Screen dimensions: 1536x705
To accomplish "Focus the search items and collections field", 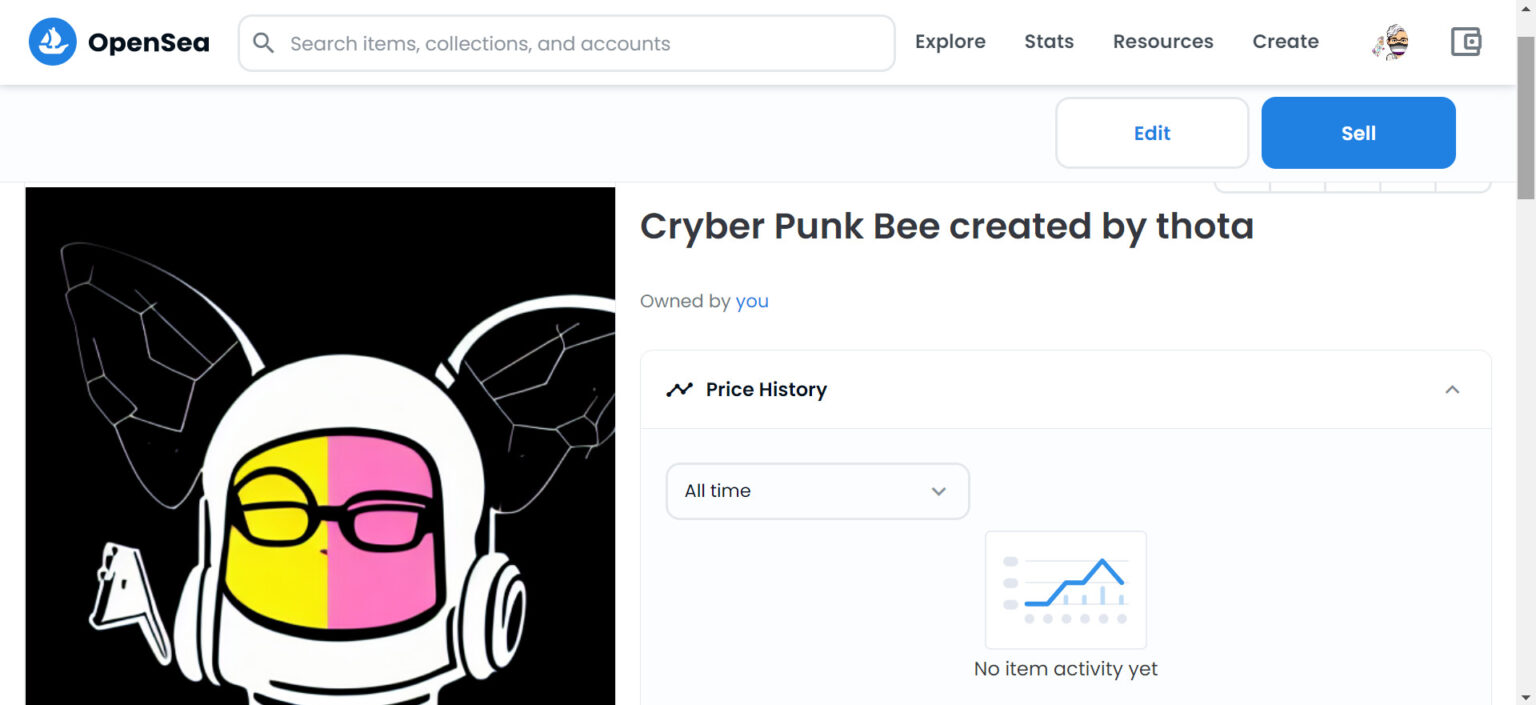I will coord(580,43).
